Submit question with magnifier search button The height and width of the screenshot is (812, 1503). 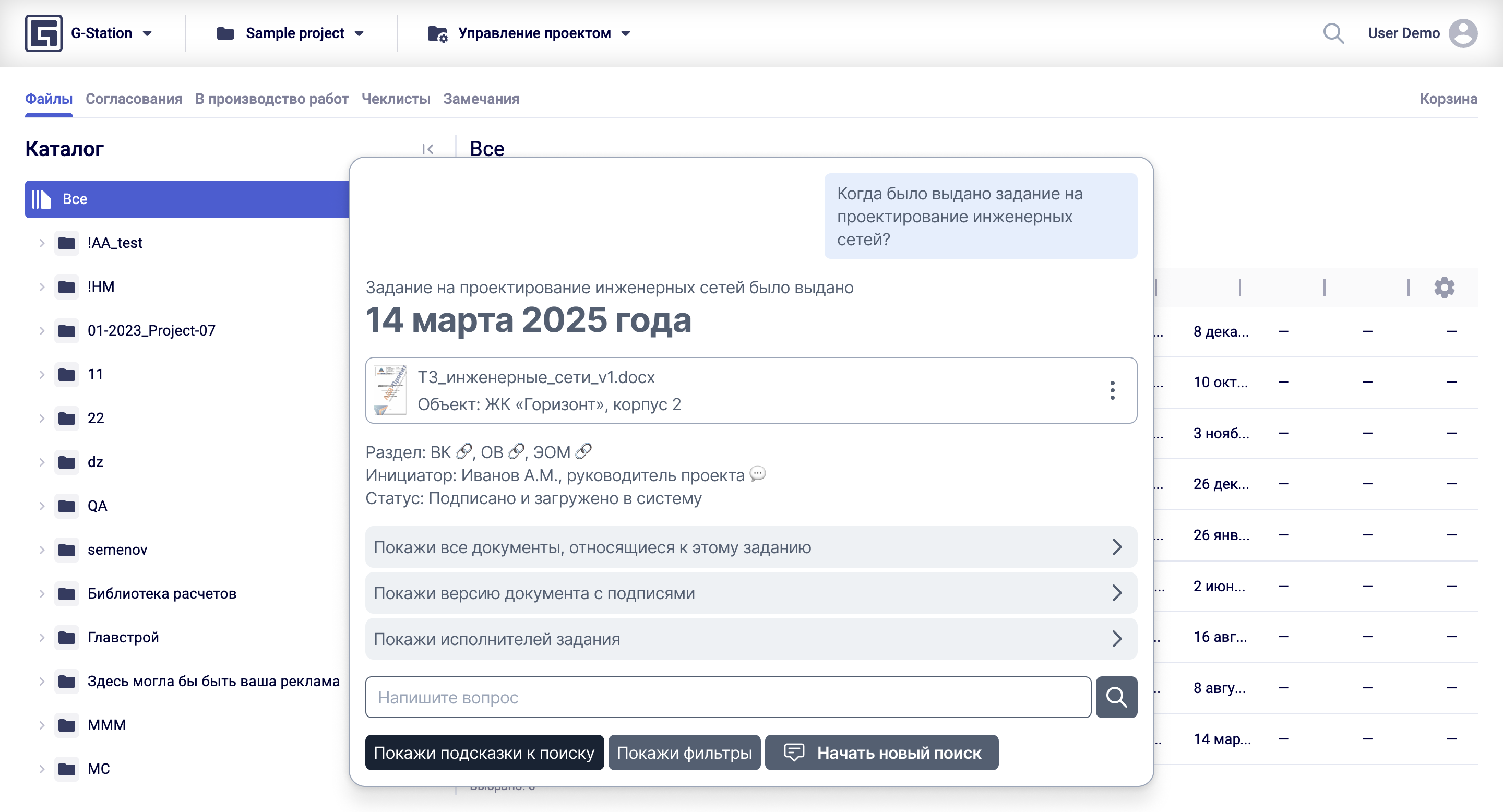point(1116,697)
